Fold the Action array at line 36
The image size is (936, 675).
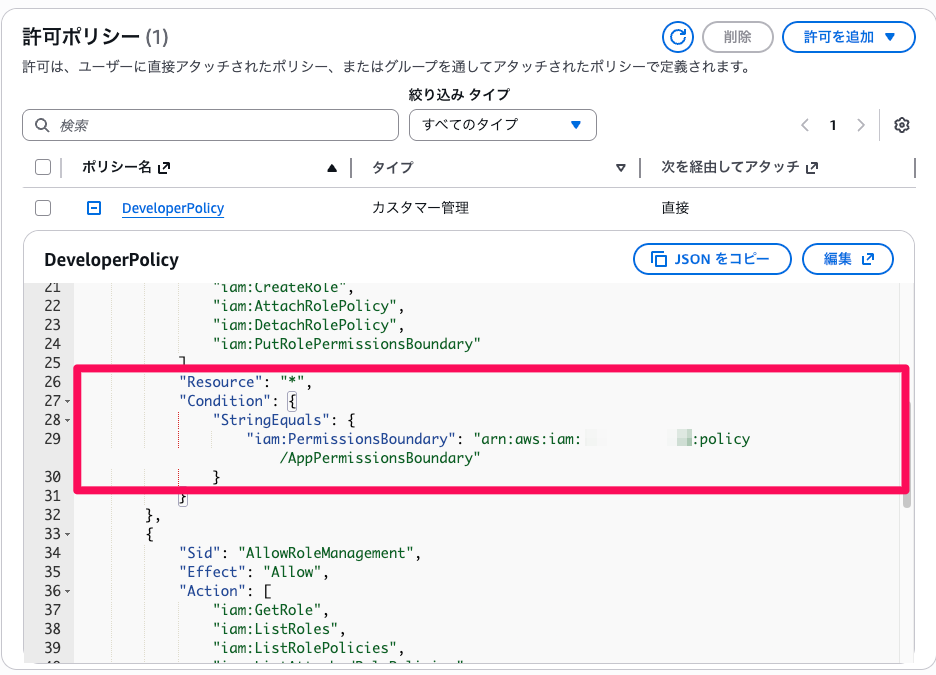point(67,592)
